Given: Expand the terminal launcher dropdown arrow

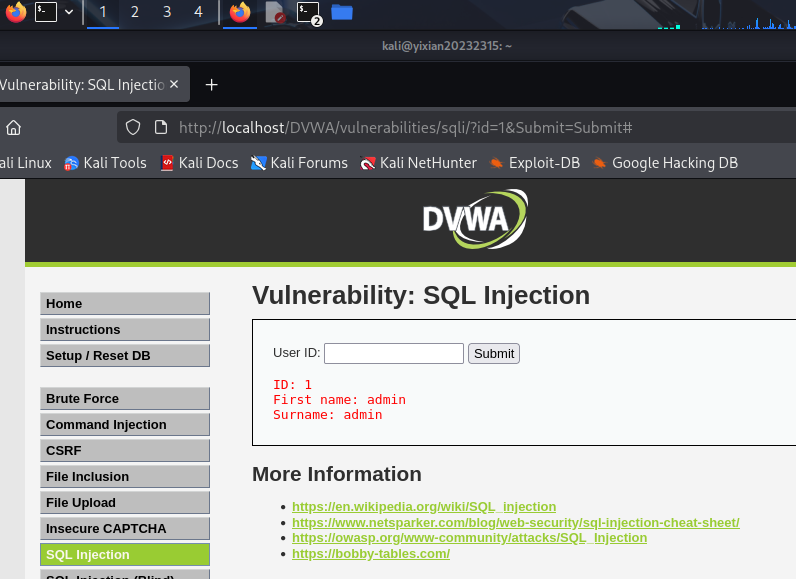Looking at the screenshot, I should point(69,12).
